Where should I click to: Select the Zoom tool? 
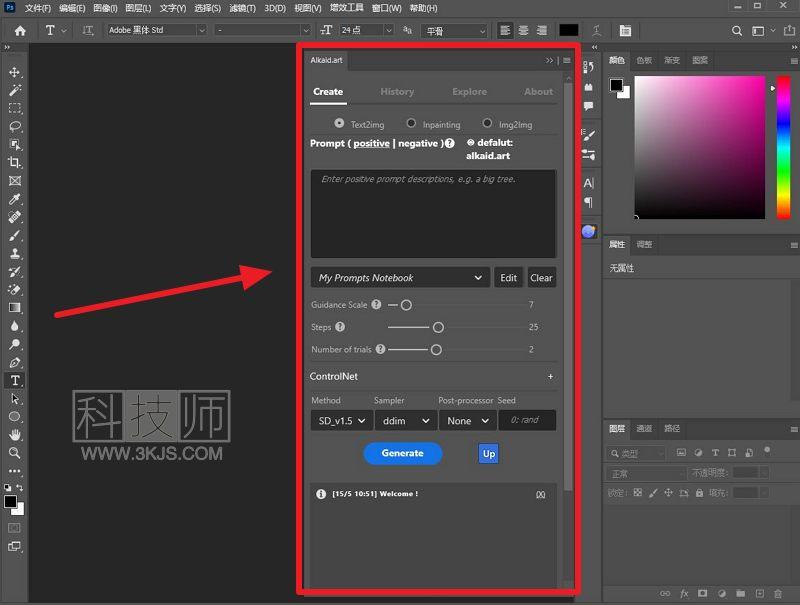14,453
